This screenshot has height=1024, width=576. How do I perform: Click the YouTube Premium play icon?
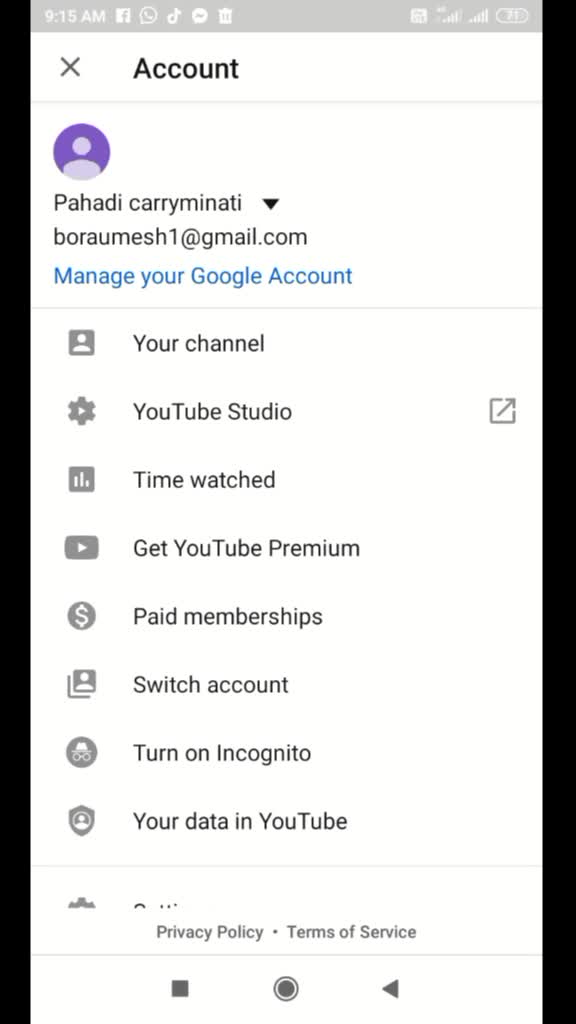coord(82,548)
